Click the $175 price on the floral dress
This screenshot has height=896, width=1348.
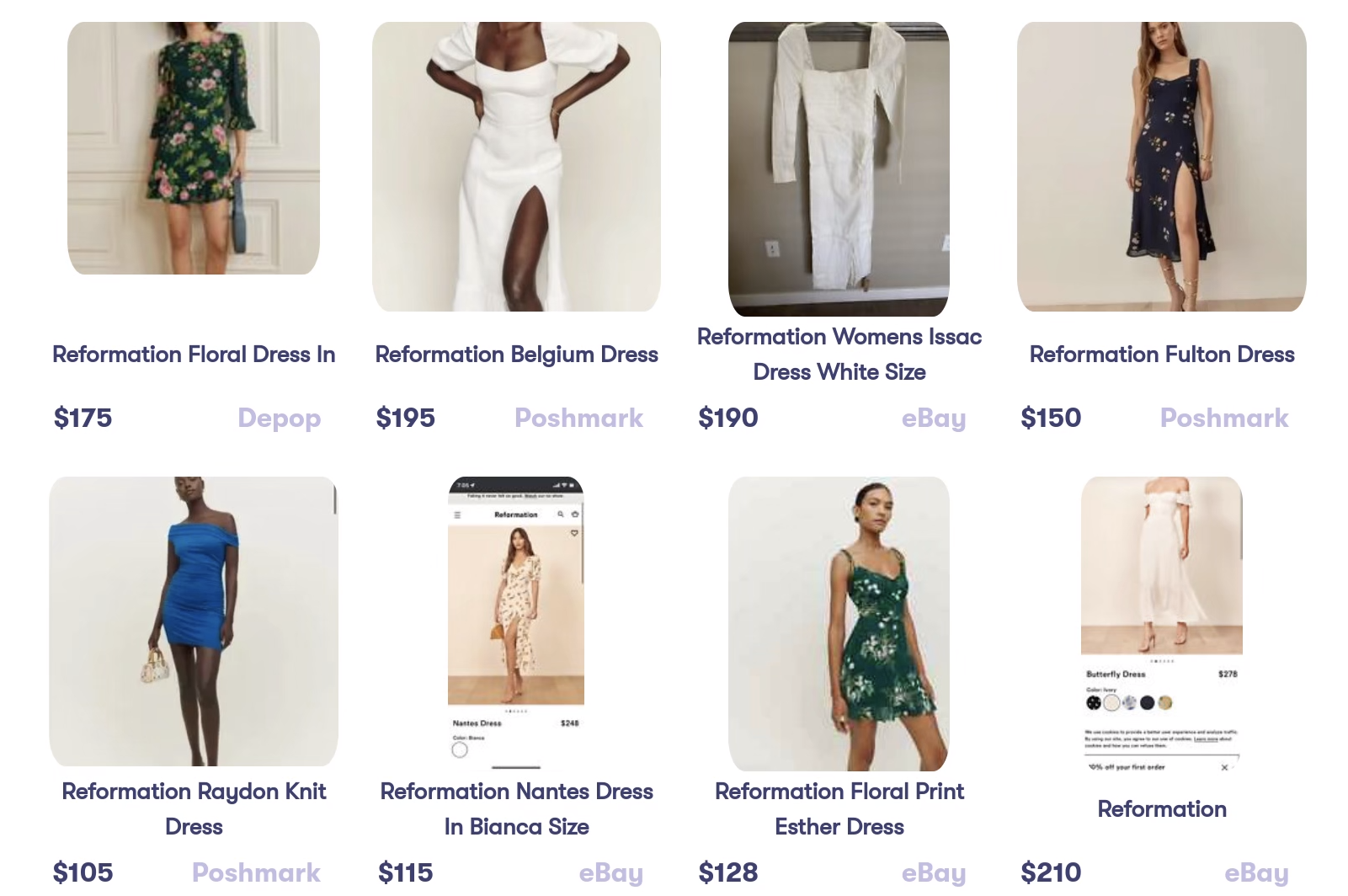(x=83, y=418)
